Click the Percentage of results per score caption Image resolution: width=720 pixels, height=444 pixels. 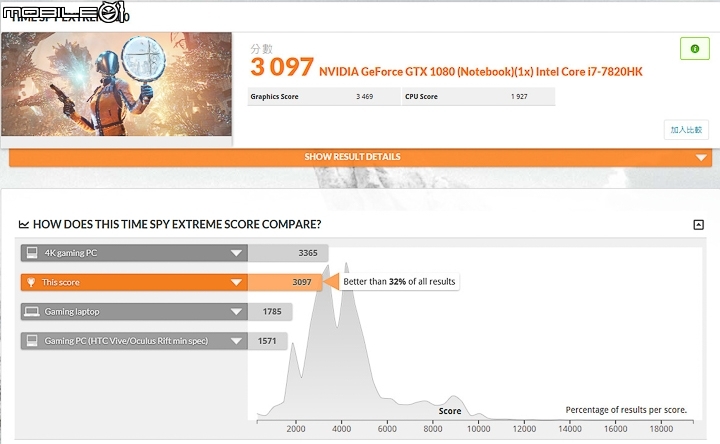[626, 410]
